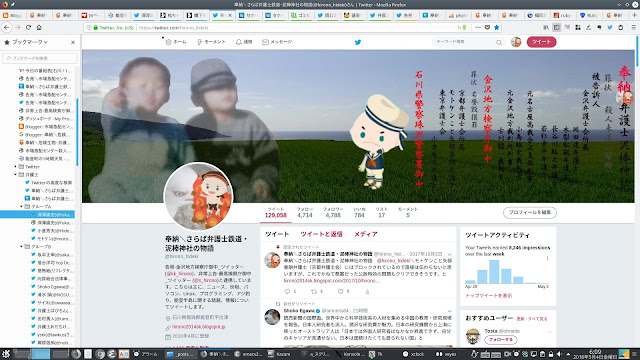
Task: Go back with the browser back arrow
Action: coord(7,27)
